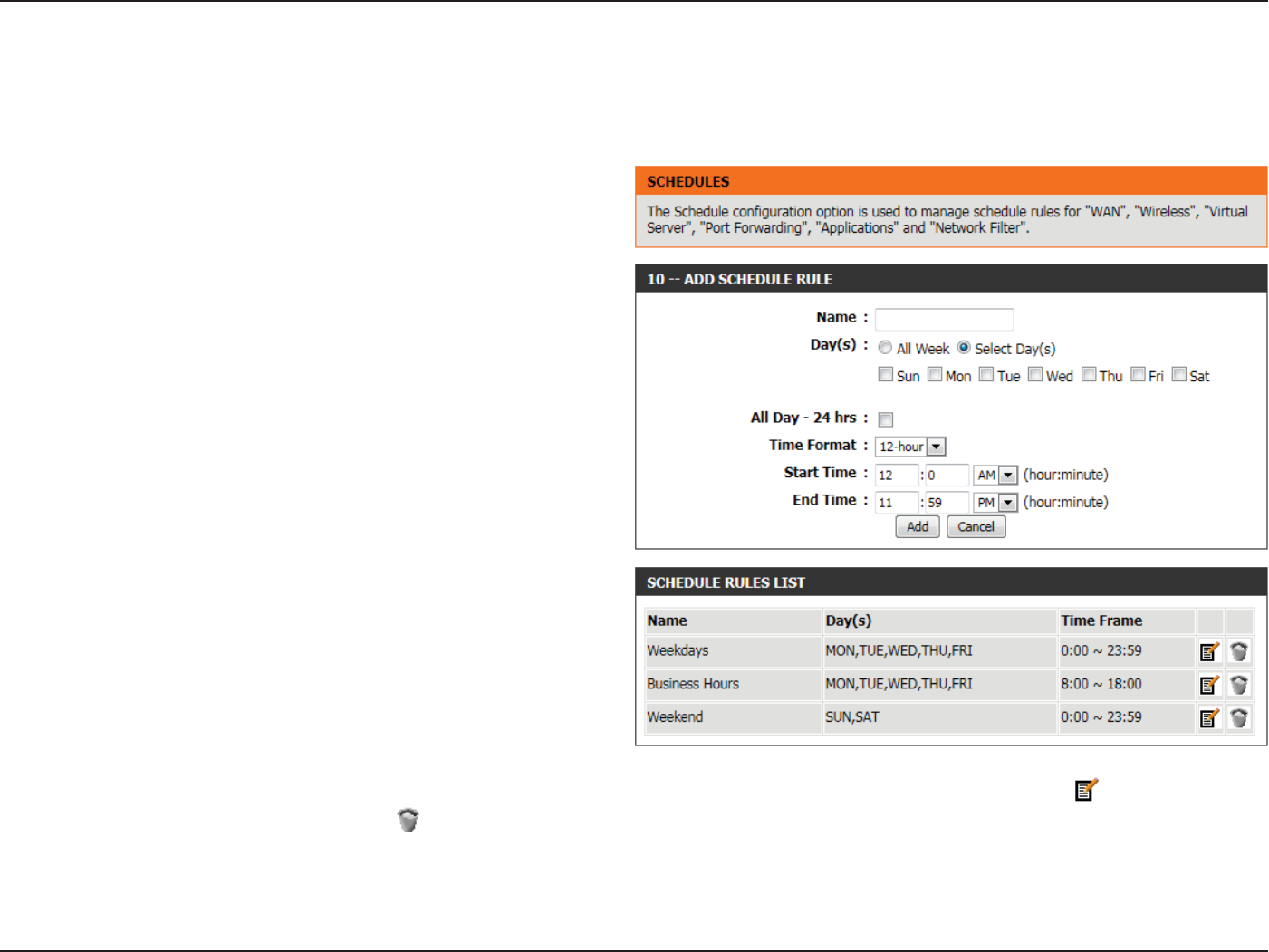Click the Start Time minute field
This screenshot has width=1269, height=952.
[x=947, y=475]
